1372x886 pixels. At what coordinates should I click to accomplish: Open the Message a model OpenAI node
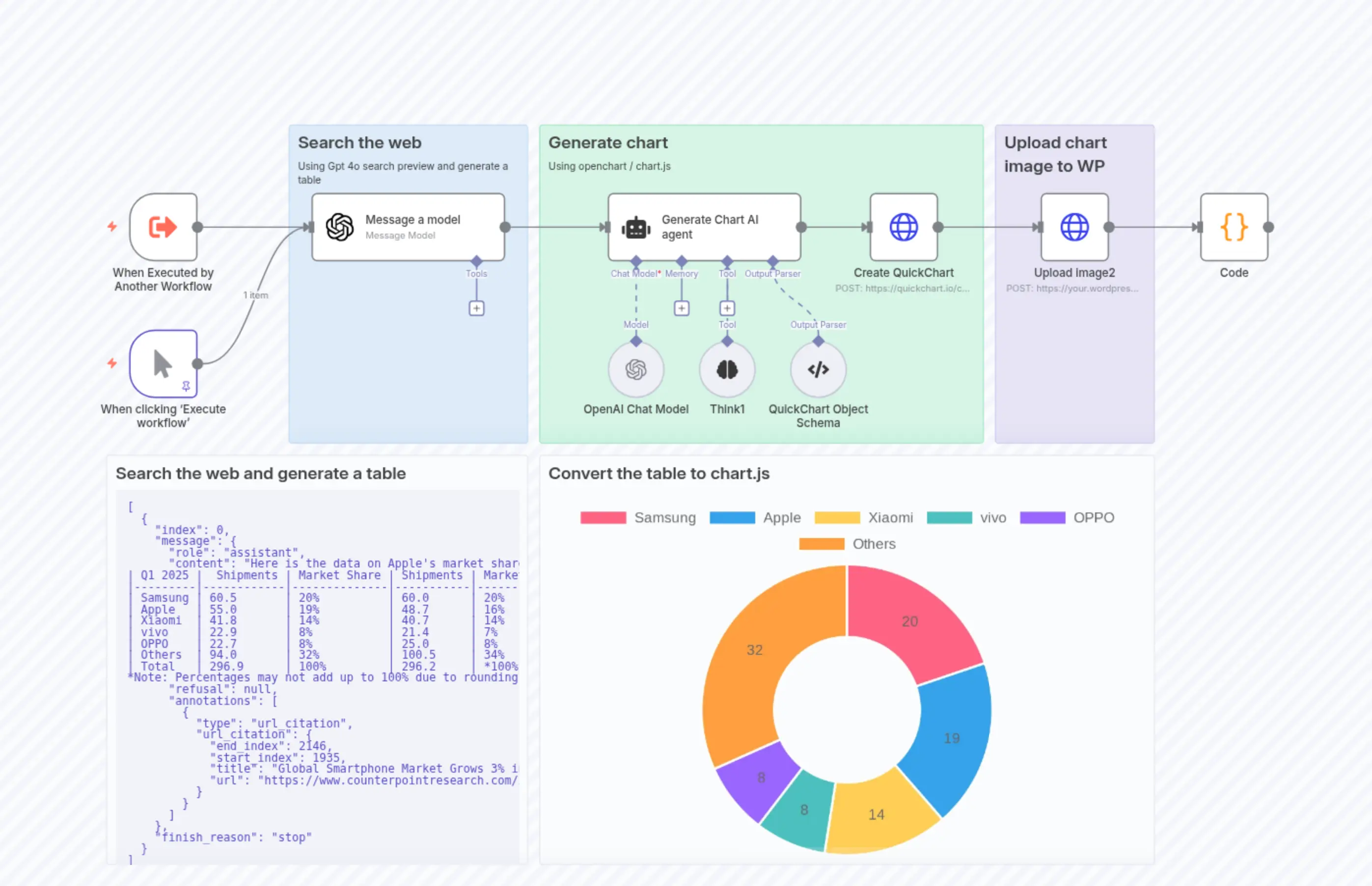tap(408, 226)
